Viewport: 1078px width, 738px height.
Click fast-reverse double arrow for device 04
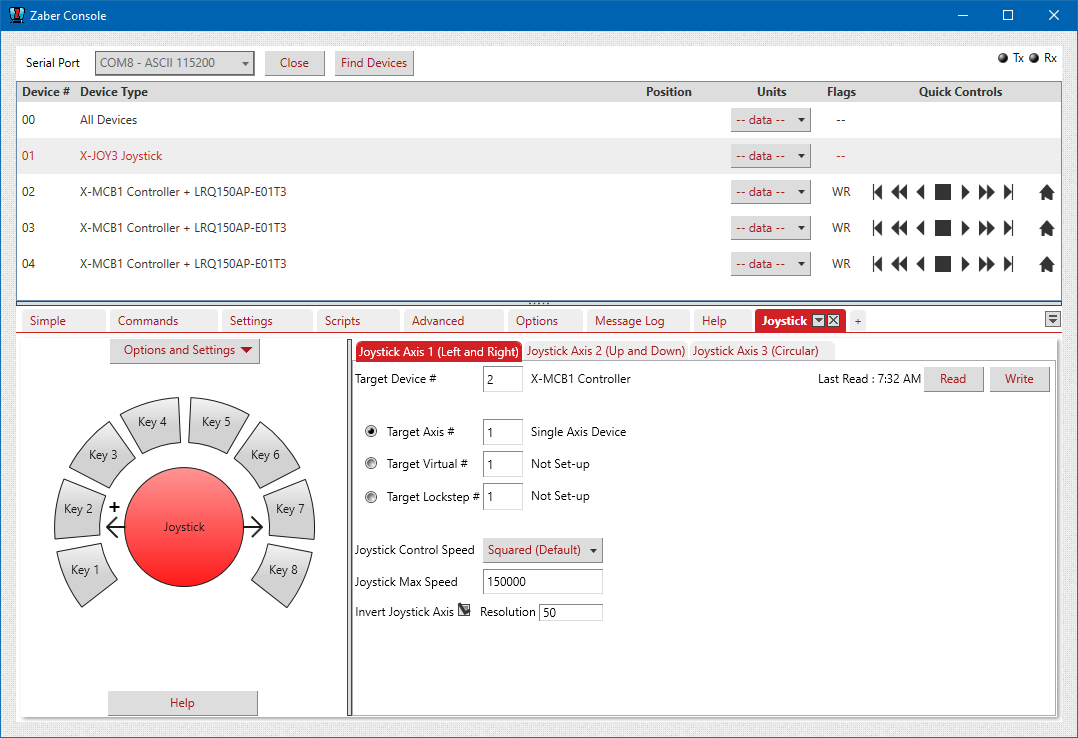[x=899, y=263]
